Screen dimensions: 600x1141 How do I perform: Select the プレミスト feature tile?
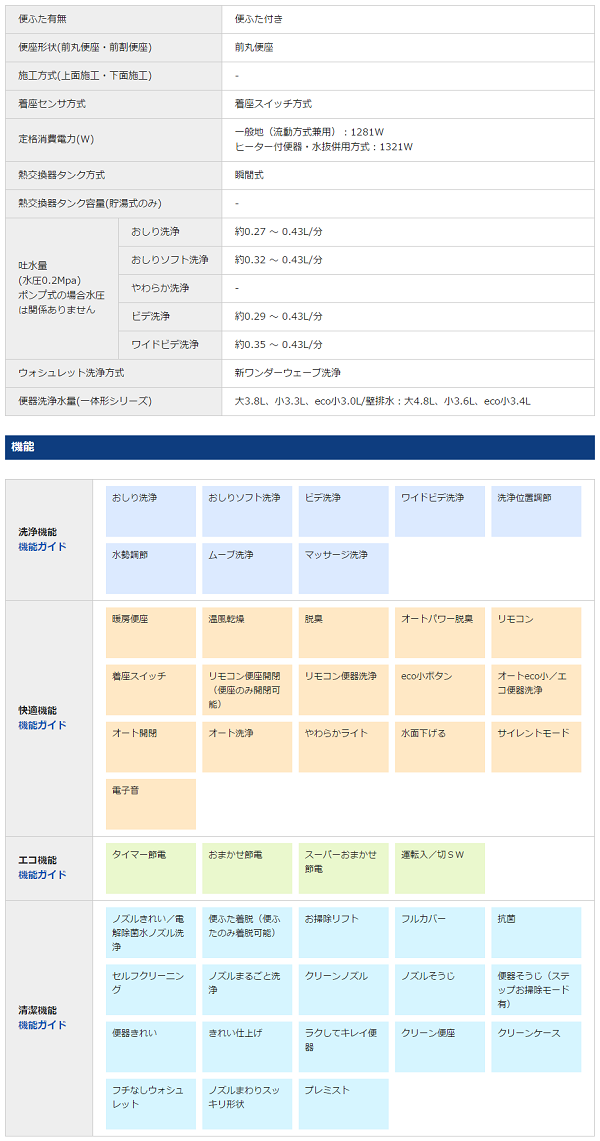[x=343, y=1104]
